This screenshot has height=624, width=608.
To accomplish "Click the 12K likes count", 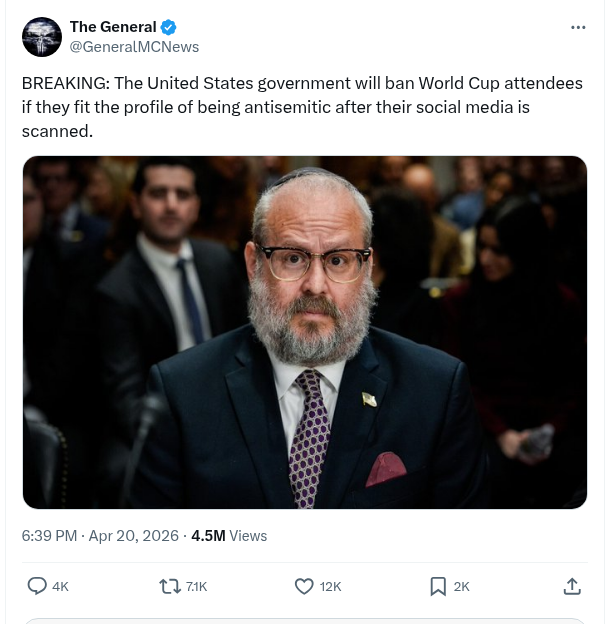I will coord(331,587).
